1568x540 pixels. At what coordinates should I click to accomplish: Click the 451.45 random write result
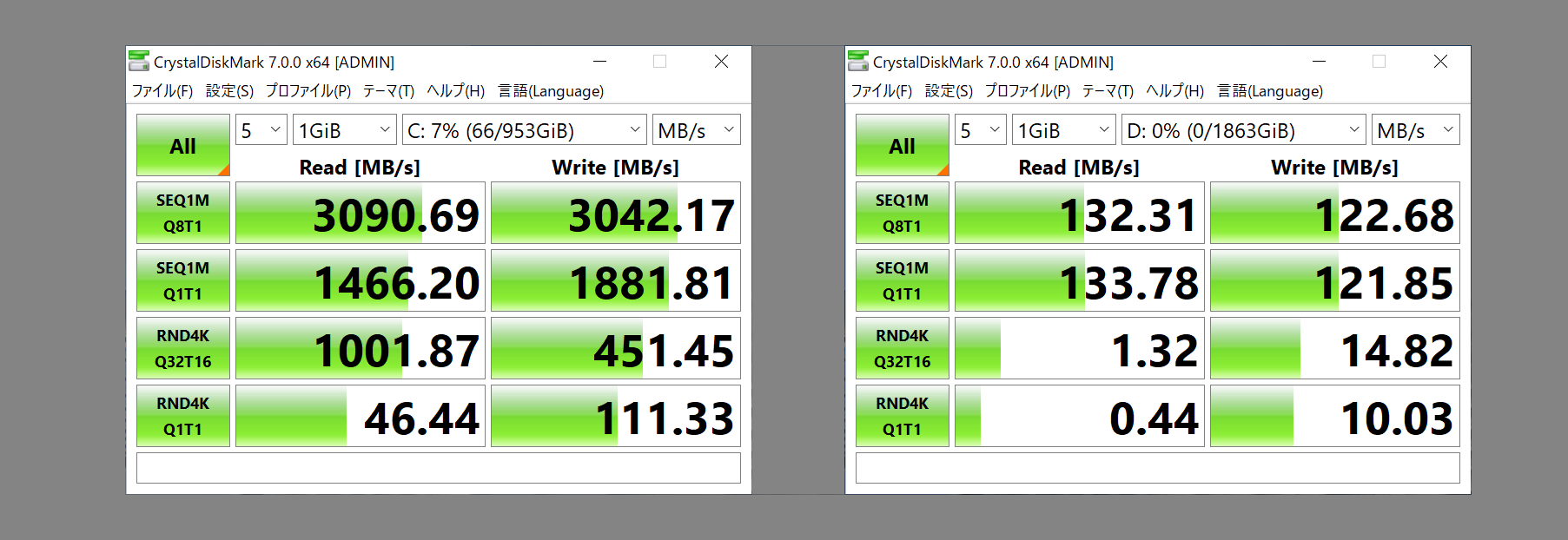pyautogui.click(x=616, y=348)
